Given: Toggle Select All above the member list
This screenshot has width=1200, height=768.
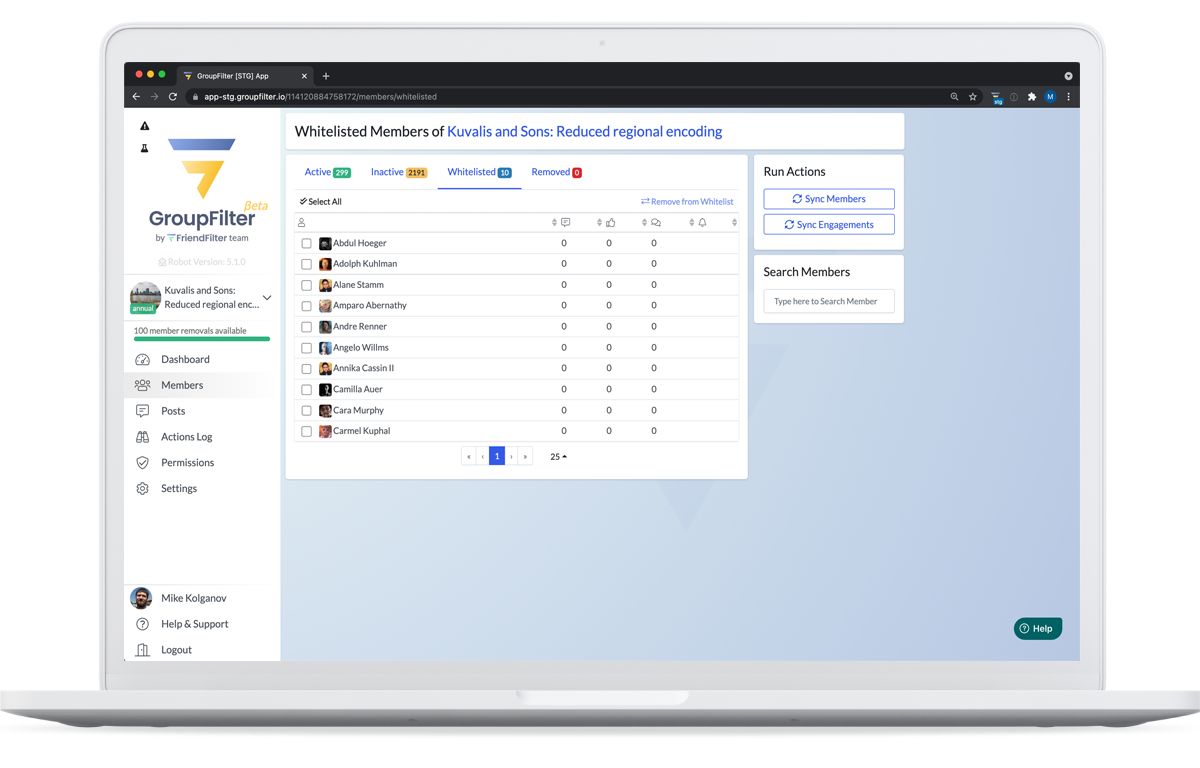Looking at the screenshot, I should (320, 201).
